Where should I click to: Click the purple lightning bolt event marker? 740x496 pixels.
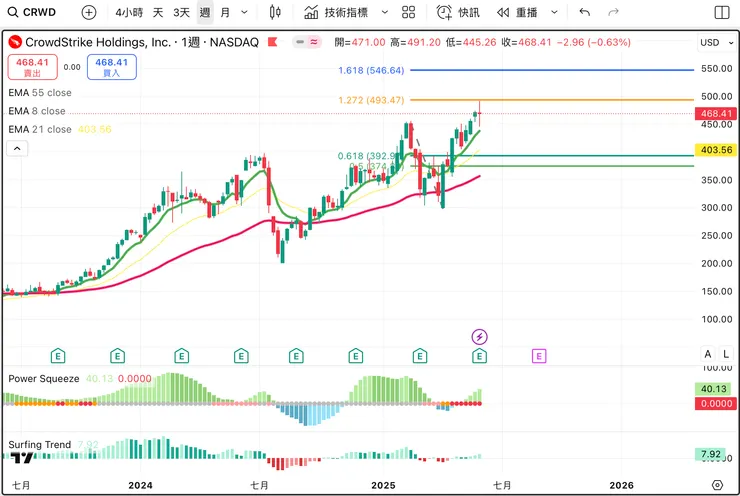pos(479,337)
